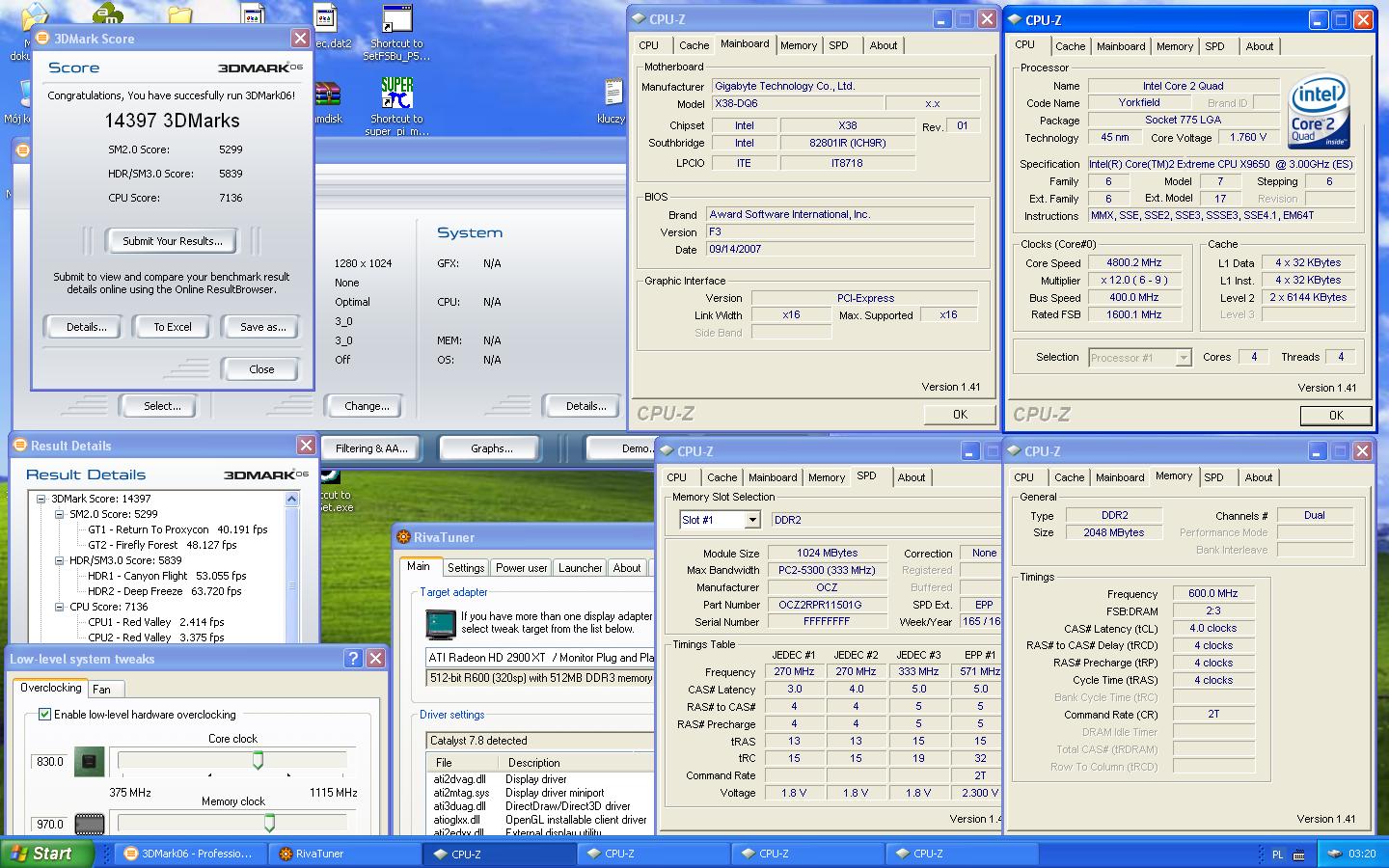The height and width of the screenshot is (868, 1389).
Task: Click memory Frequency value 600.0 MHz
Action: pyautogui.click(x=1213, y=593)
